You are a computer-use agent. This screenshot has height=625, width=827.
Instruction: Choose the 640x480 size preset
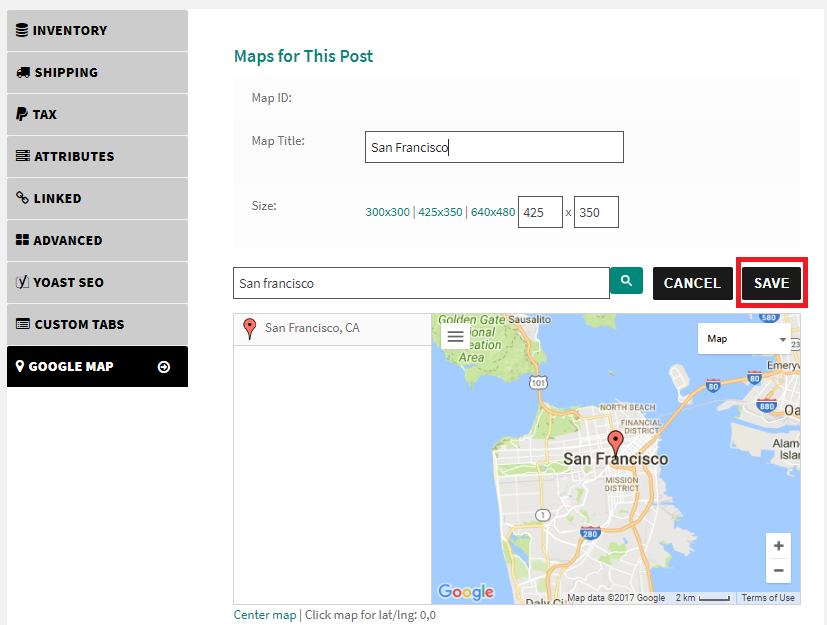(x=493, y=212)
